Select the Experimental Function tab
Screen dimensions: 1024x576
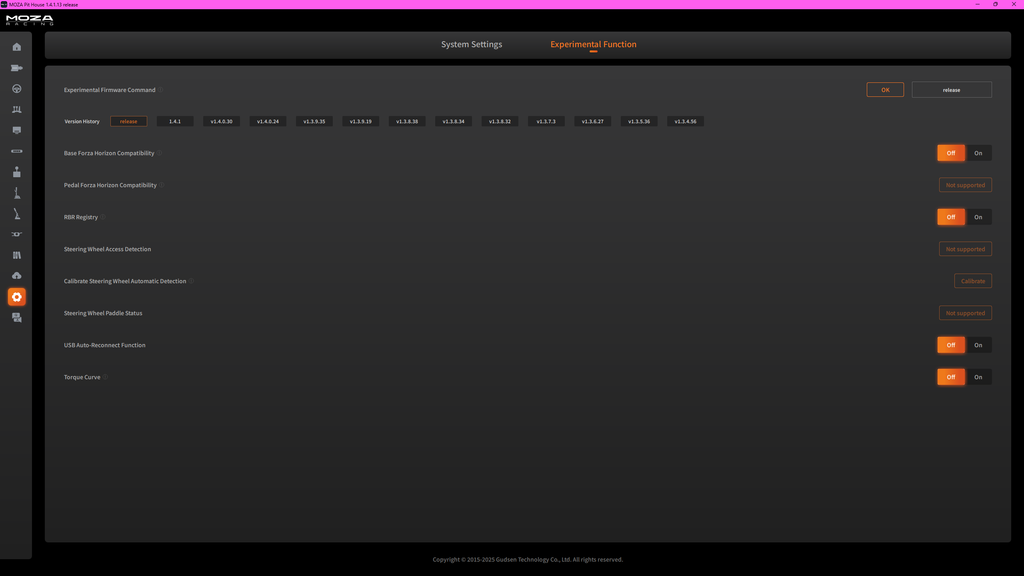coord(593,44)
